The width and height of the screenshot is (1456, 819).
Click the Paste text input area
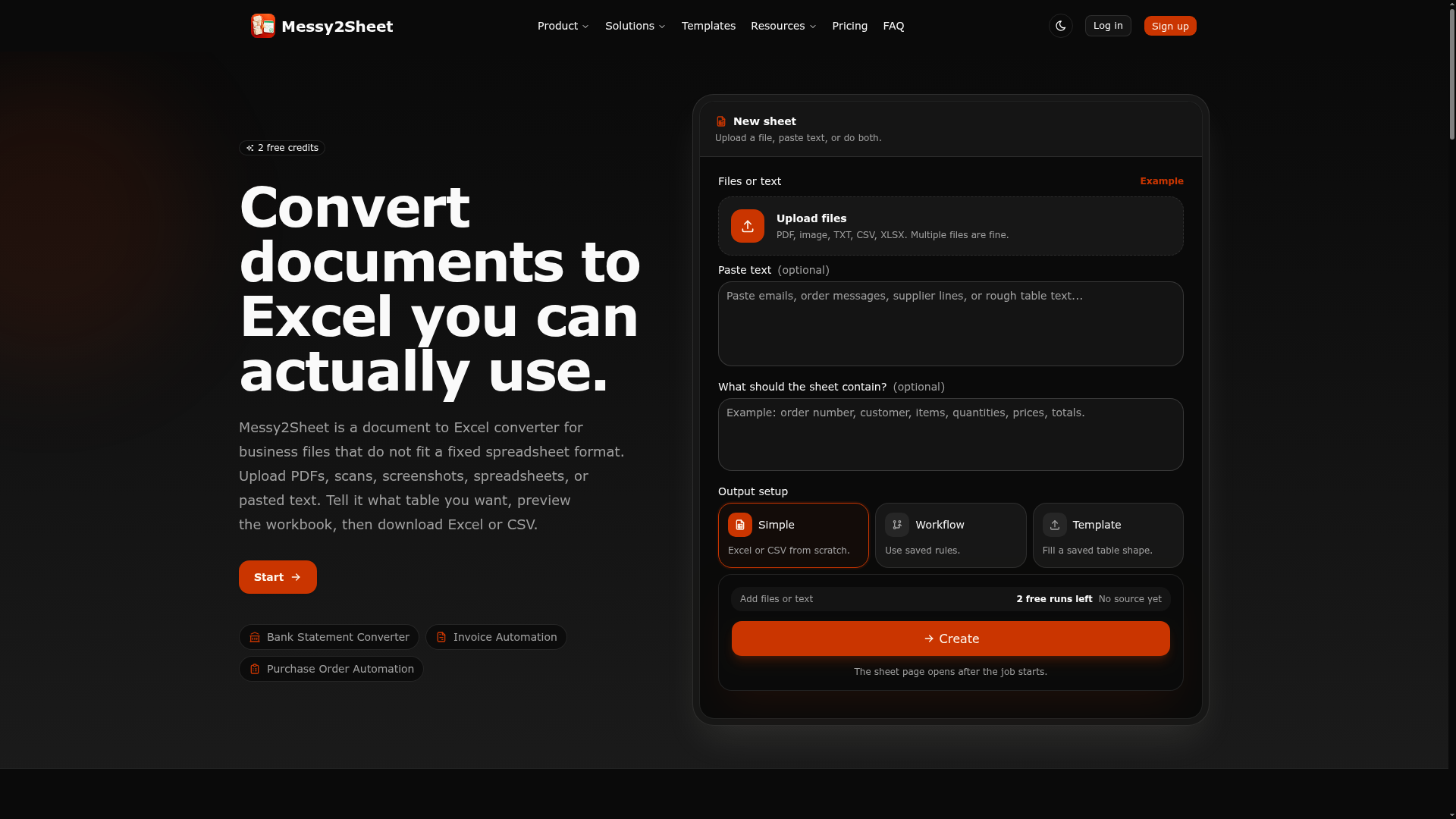tap(951, 324)
